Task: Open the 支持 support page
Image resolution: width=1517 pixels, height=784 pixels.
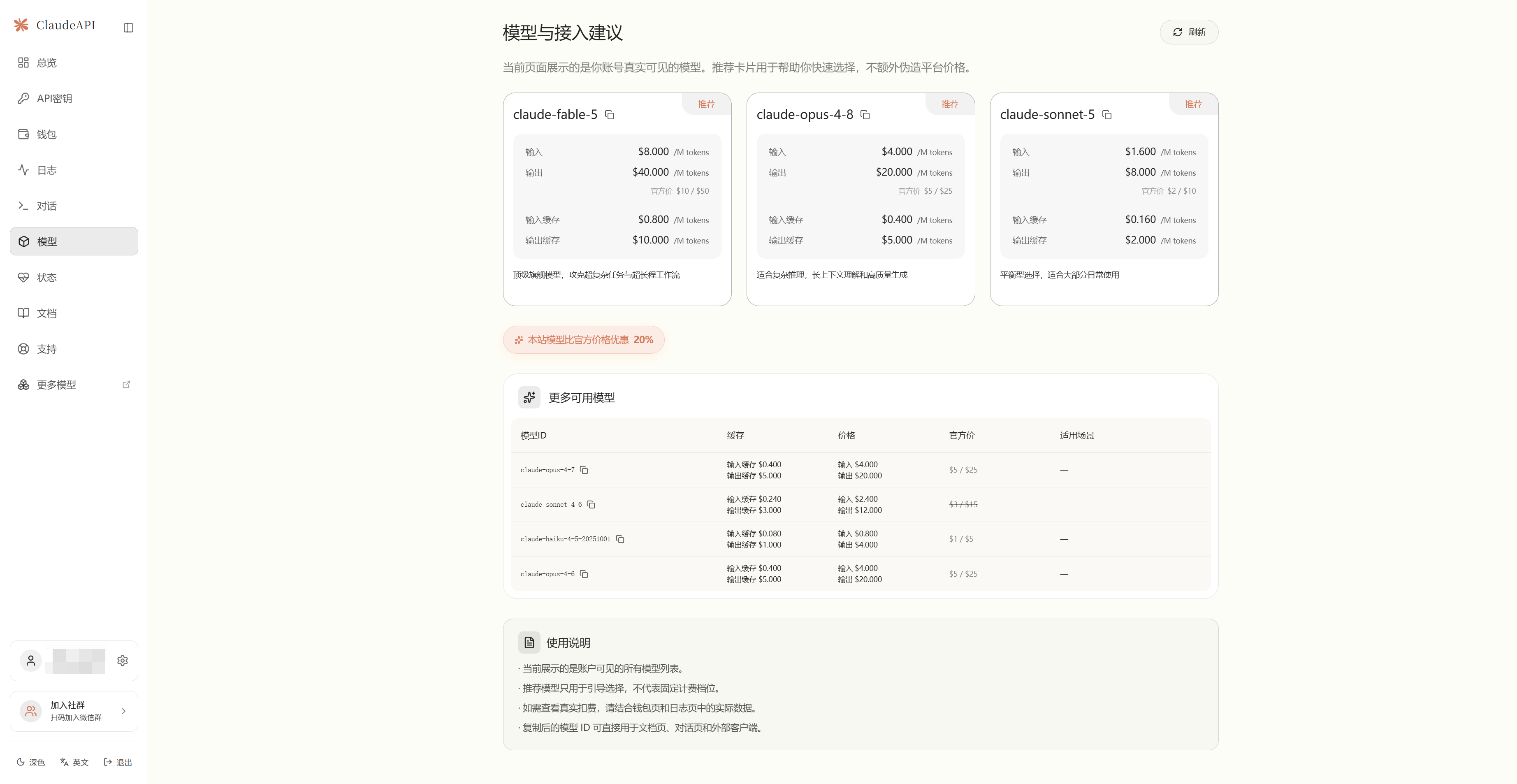Action: point(74,349)
